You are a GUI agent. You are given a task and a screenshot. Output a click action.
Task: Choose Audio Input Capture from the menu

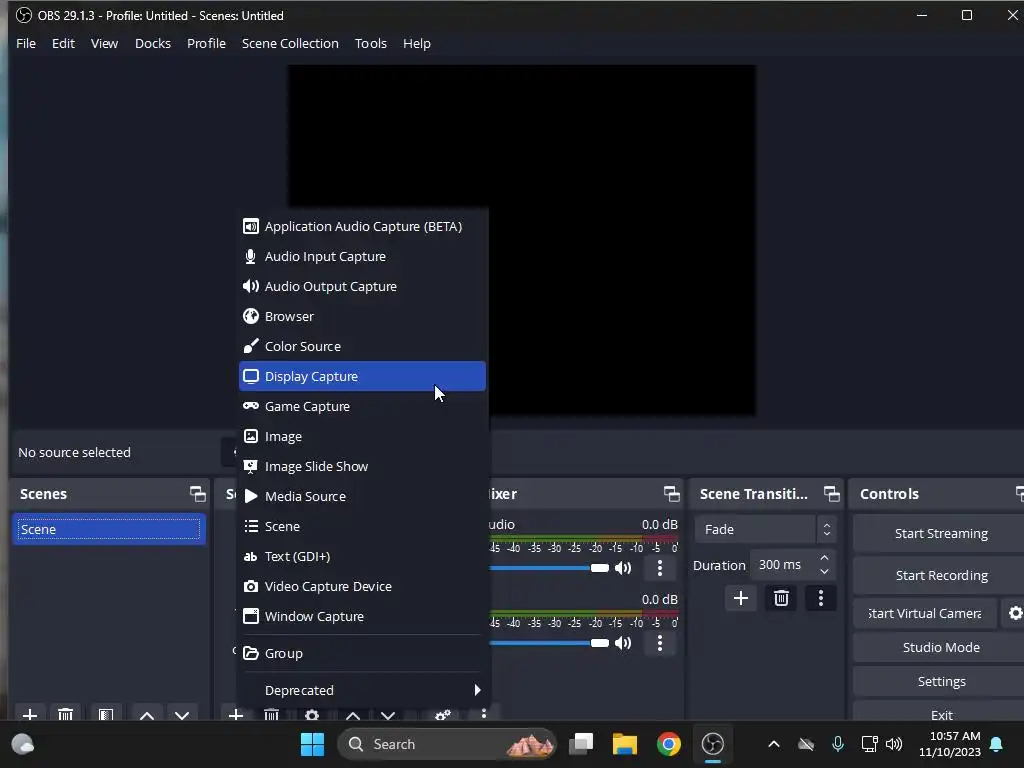(362, 257)
